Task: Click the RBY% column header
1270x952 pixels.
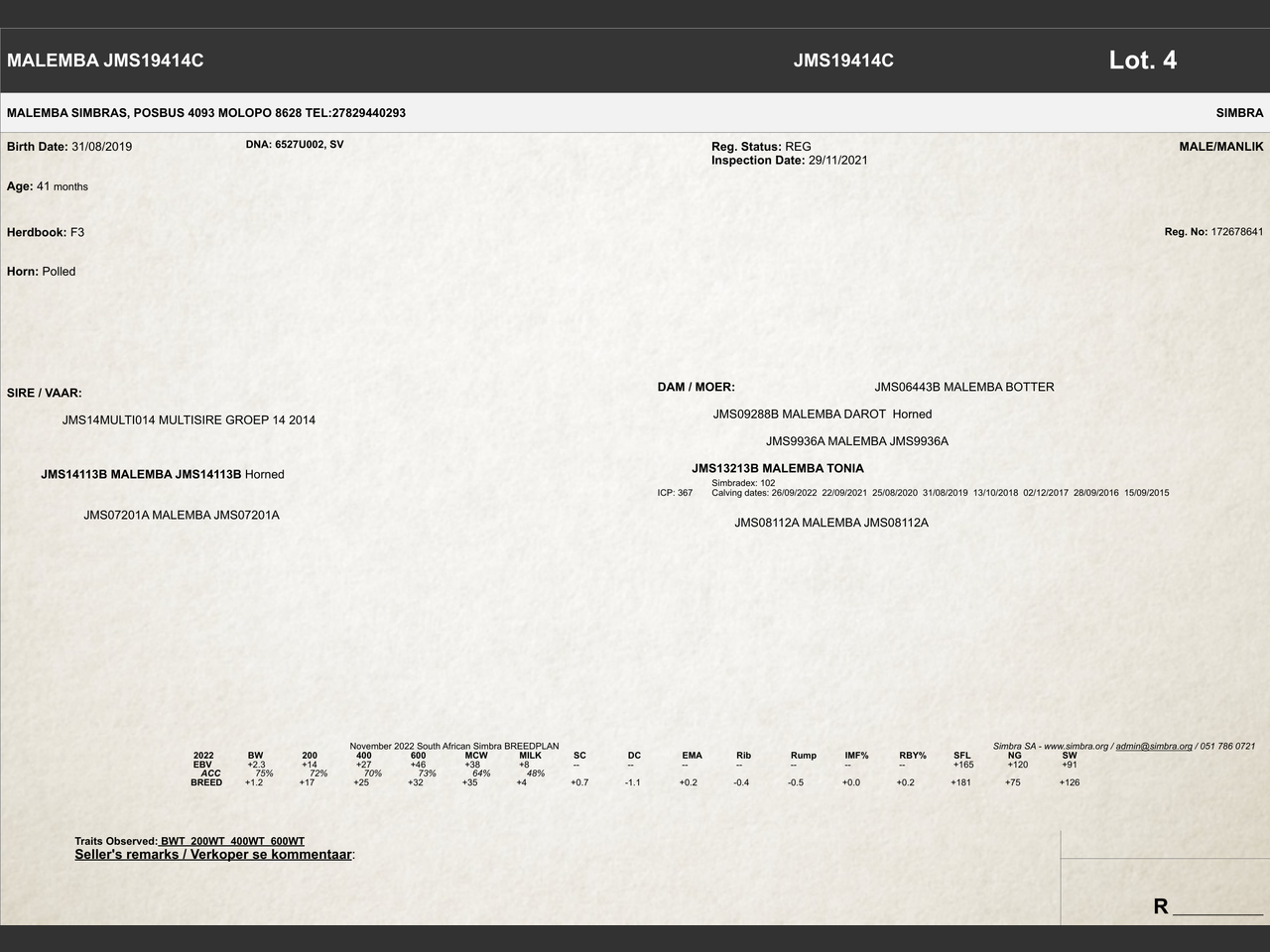Action: tap(913, 756)
